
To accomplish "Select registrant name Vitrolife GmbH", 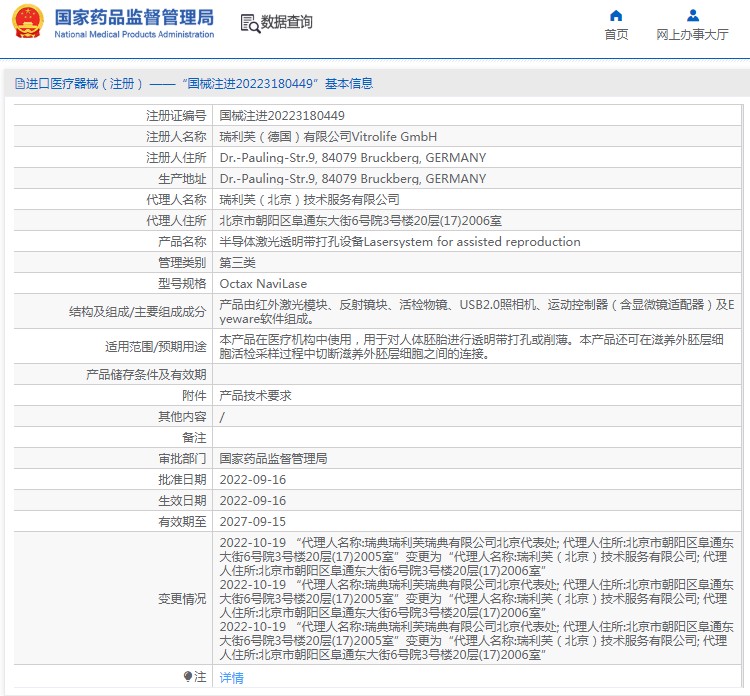I will [x=328, y=137].
